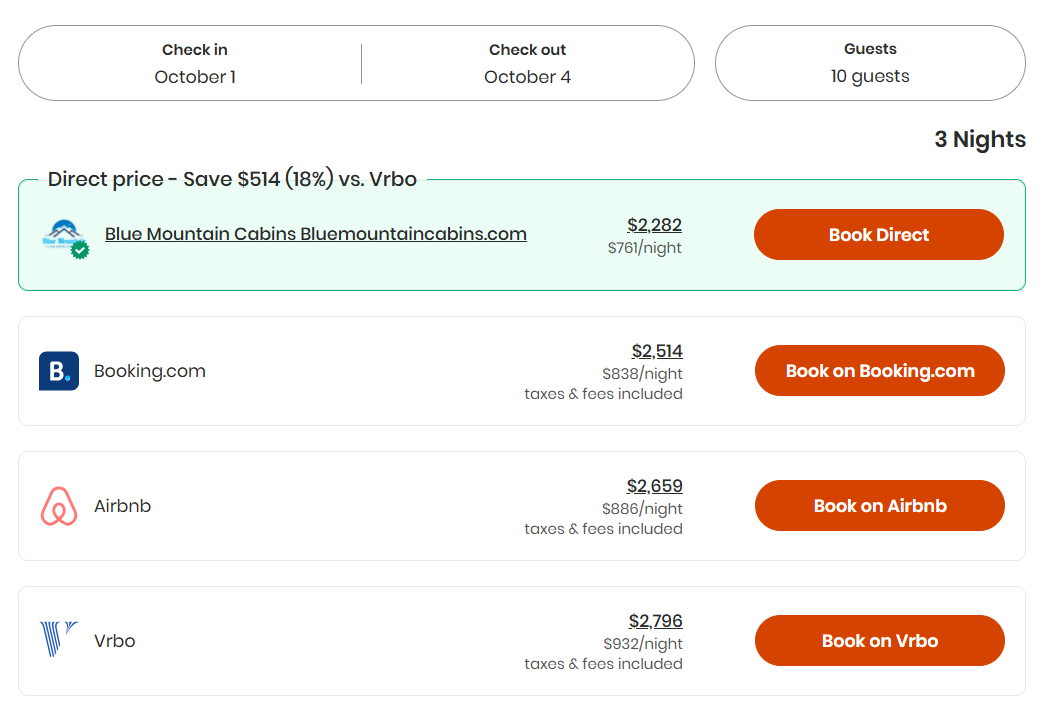Click the Book on Airbnb button
1038x702 pixels.
tap(879, 505)
